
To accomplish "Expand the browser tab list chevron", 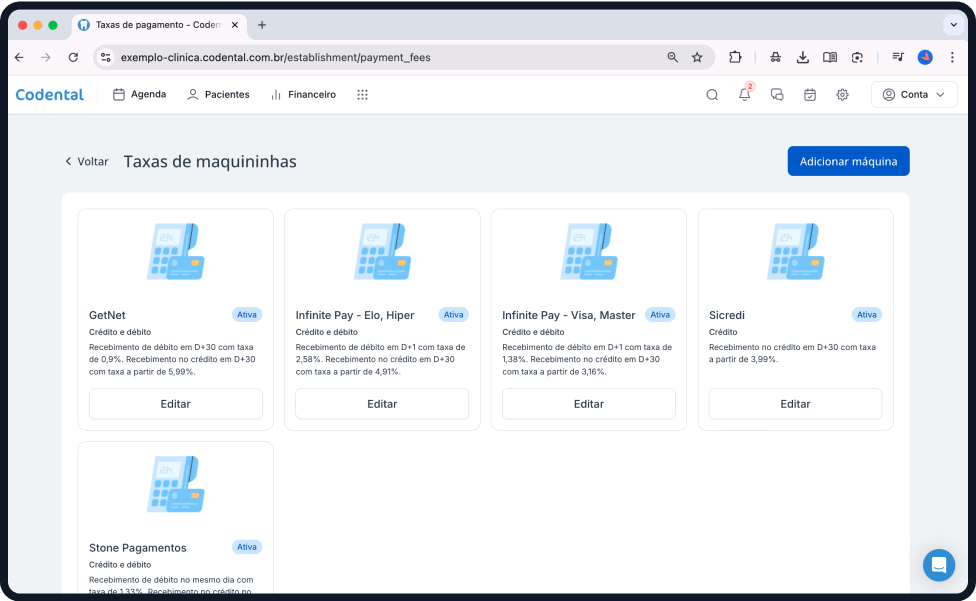I will coord(951,25).
